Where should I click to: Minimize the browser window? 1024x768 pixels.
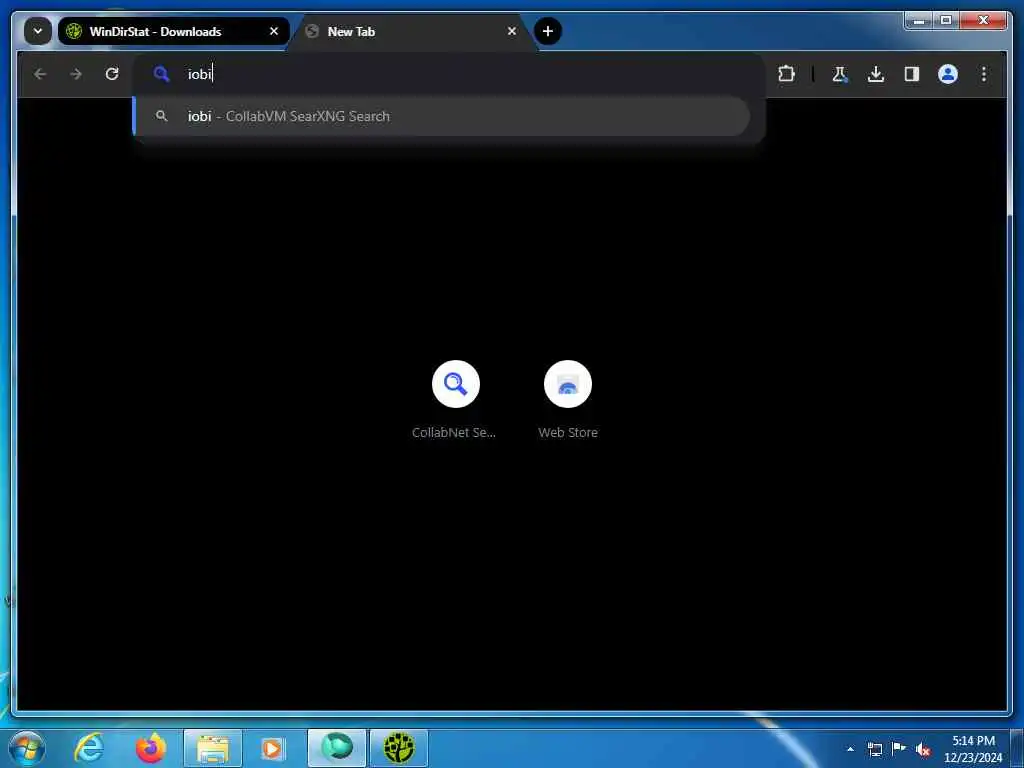(919, 21)
